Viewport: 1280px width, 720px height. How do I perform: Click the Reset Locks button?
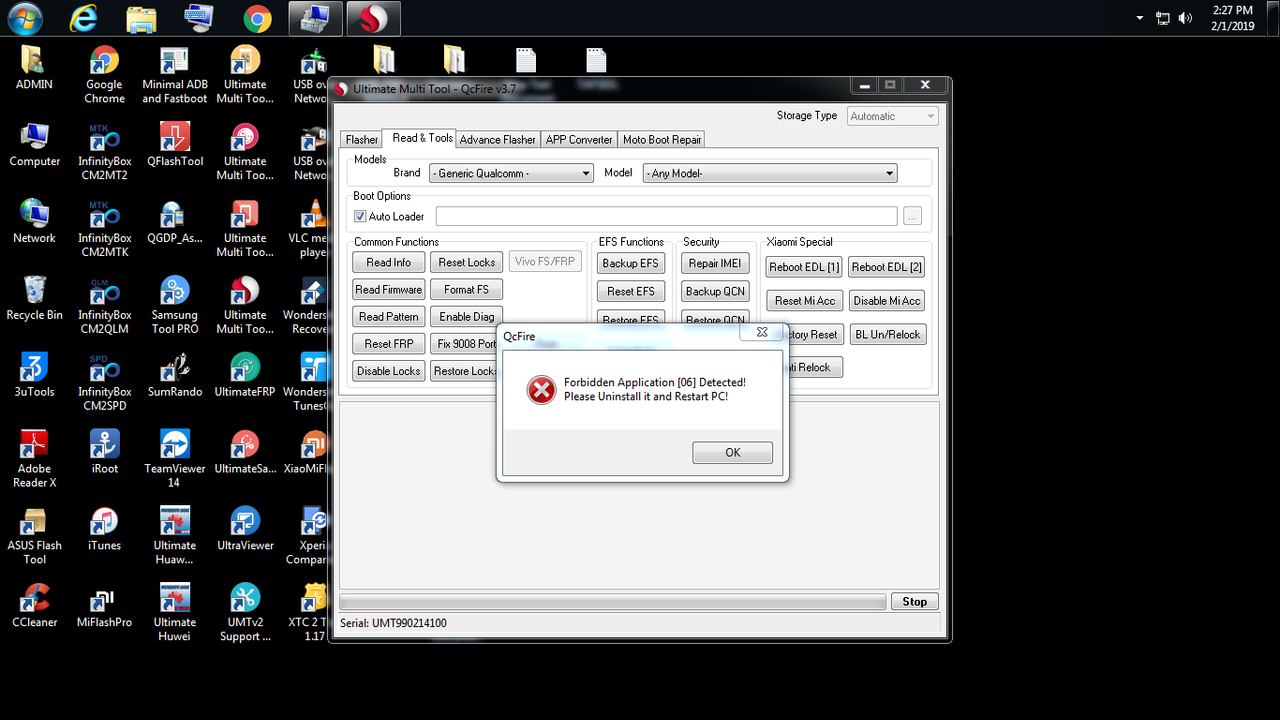[x=467, y=263]
